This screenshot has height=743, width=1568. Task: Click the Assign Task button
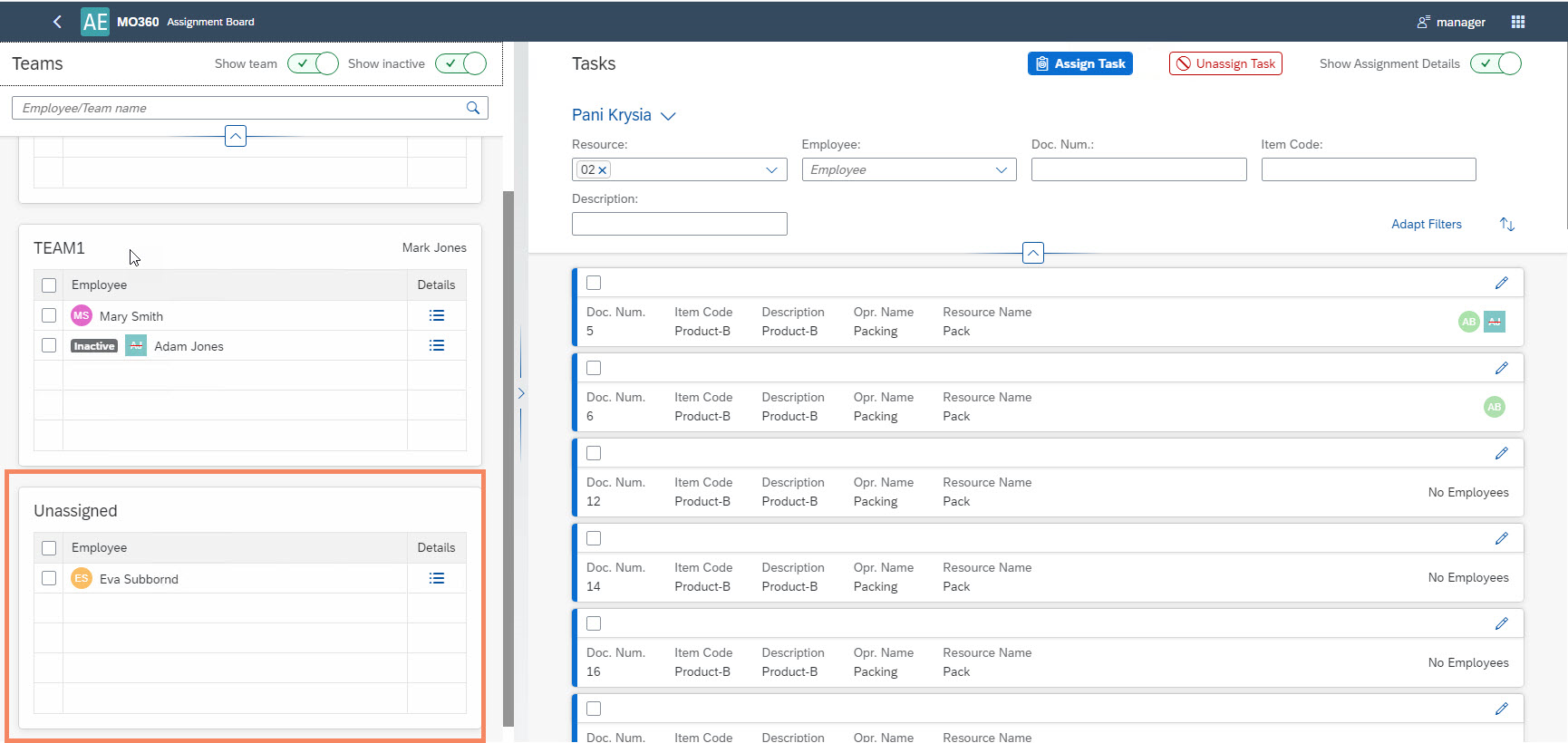pyautogui.click(x=1079, y=63)
